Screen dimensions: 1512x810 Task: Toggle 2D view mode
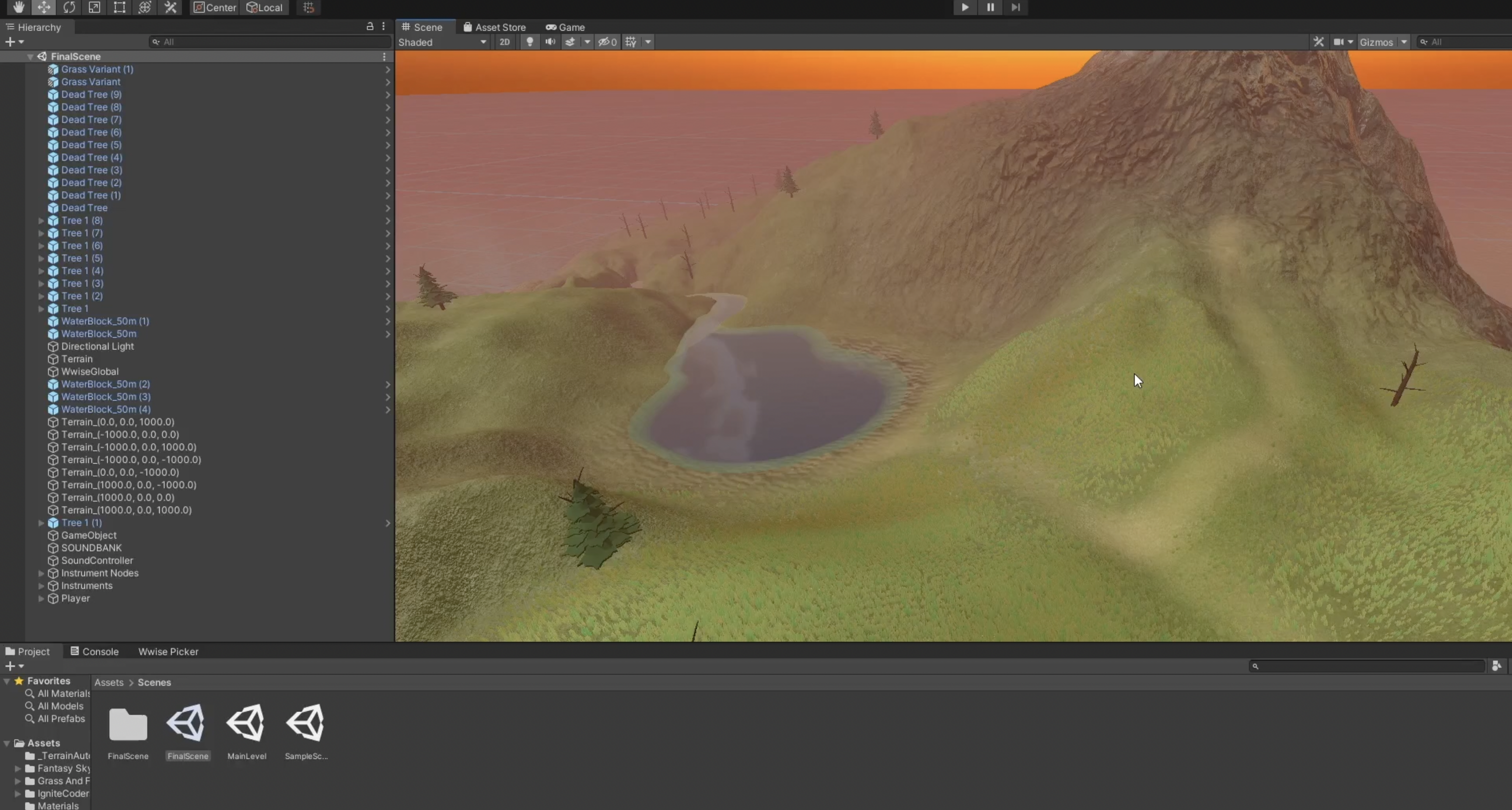tap(504, 42)
